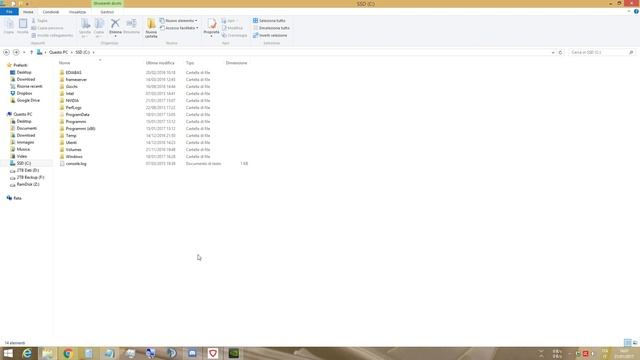Open Musica under Questo PC
Image resolution: width=640 pixels, height=360 pixels.
[23, 149]
